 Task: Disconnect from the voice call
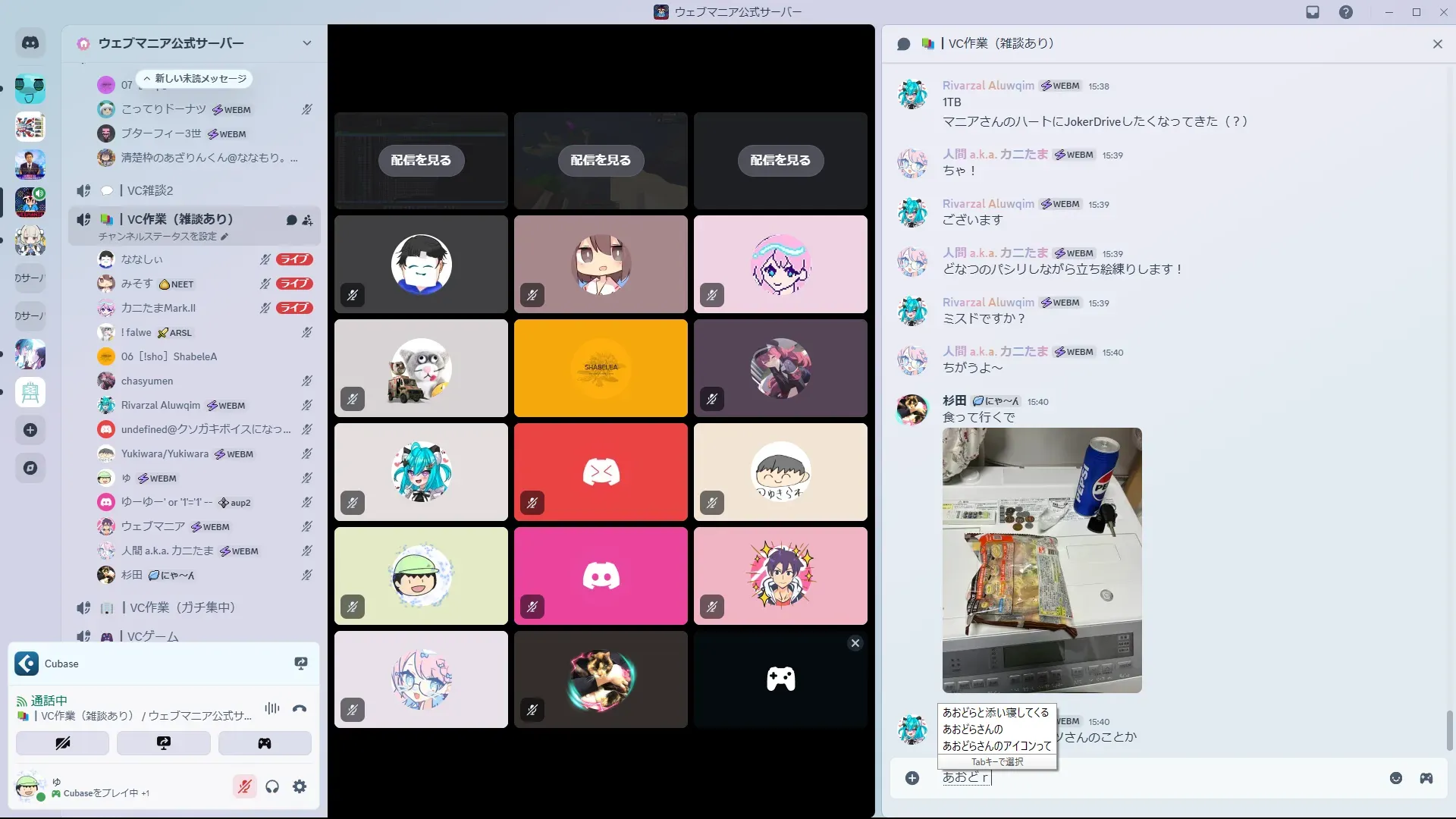tap(300, 709)
